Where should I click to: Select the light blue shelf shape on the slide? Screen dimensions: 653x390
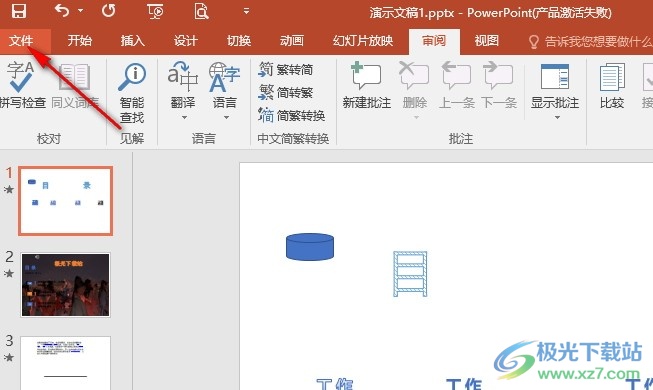coord(410,274)
